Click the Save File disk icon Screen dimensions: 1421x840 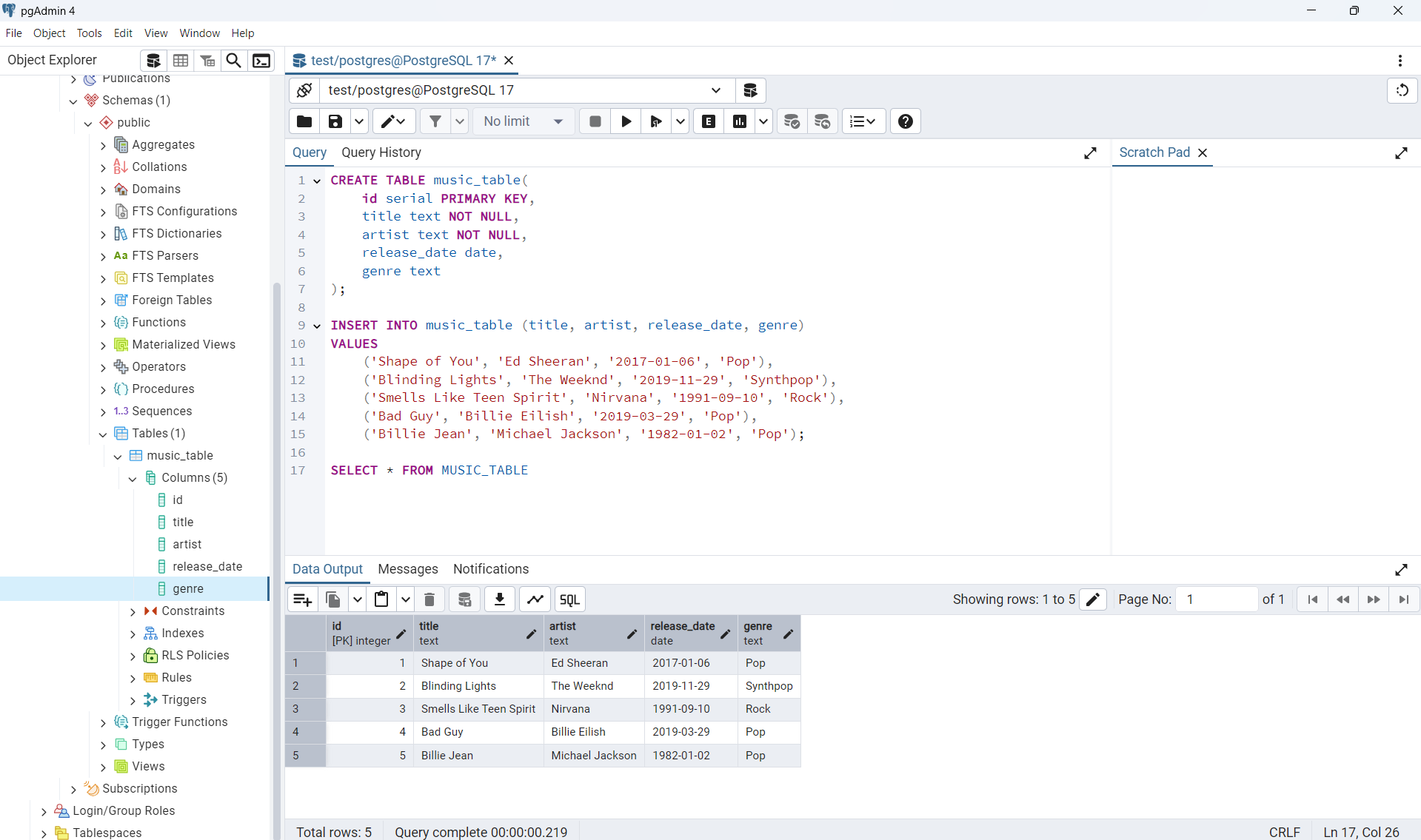click(335, 121)
